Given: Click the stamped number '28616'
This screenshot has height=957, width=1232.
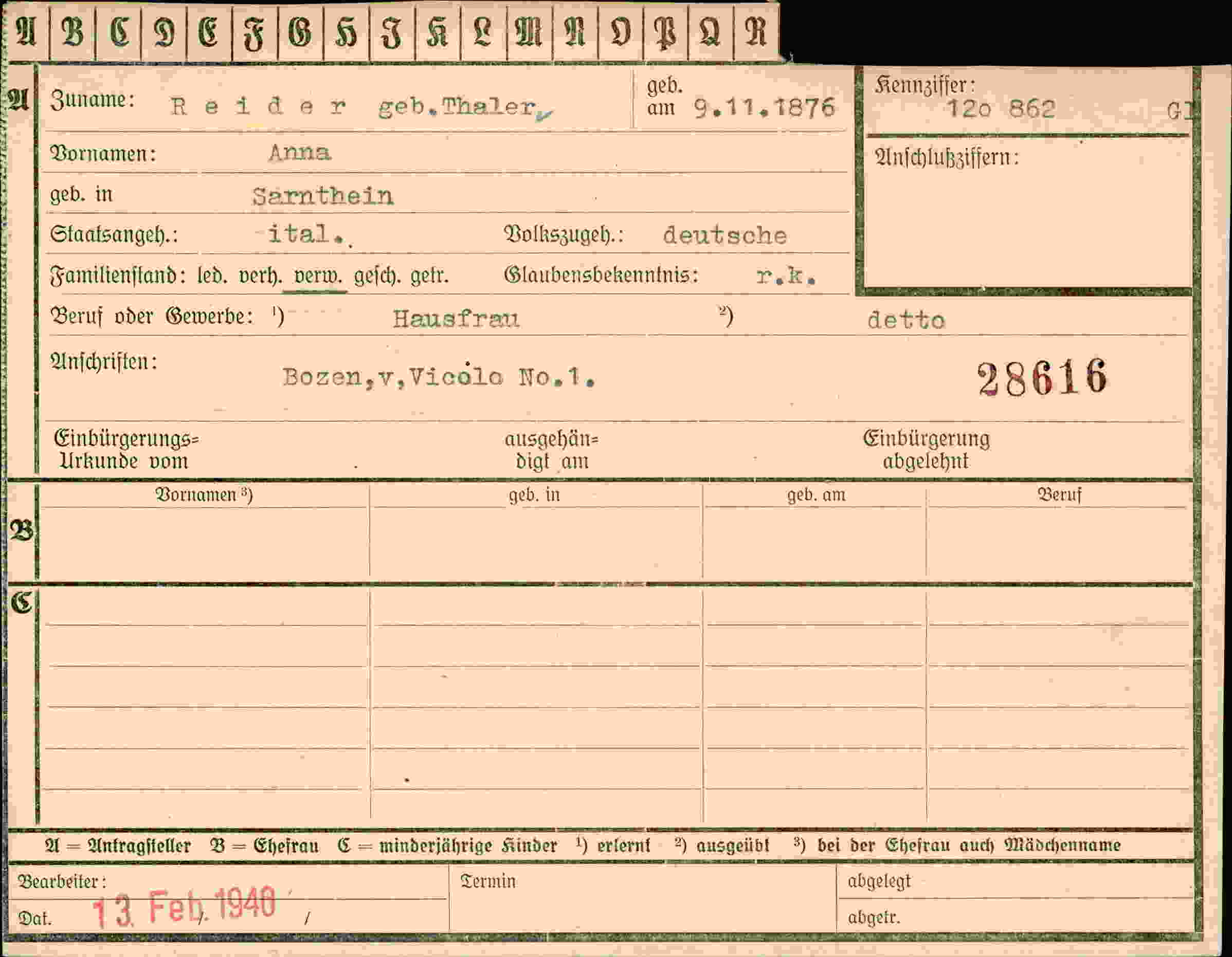Looking at the screenshot, I should coord(1042,377).
